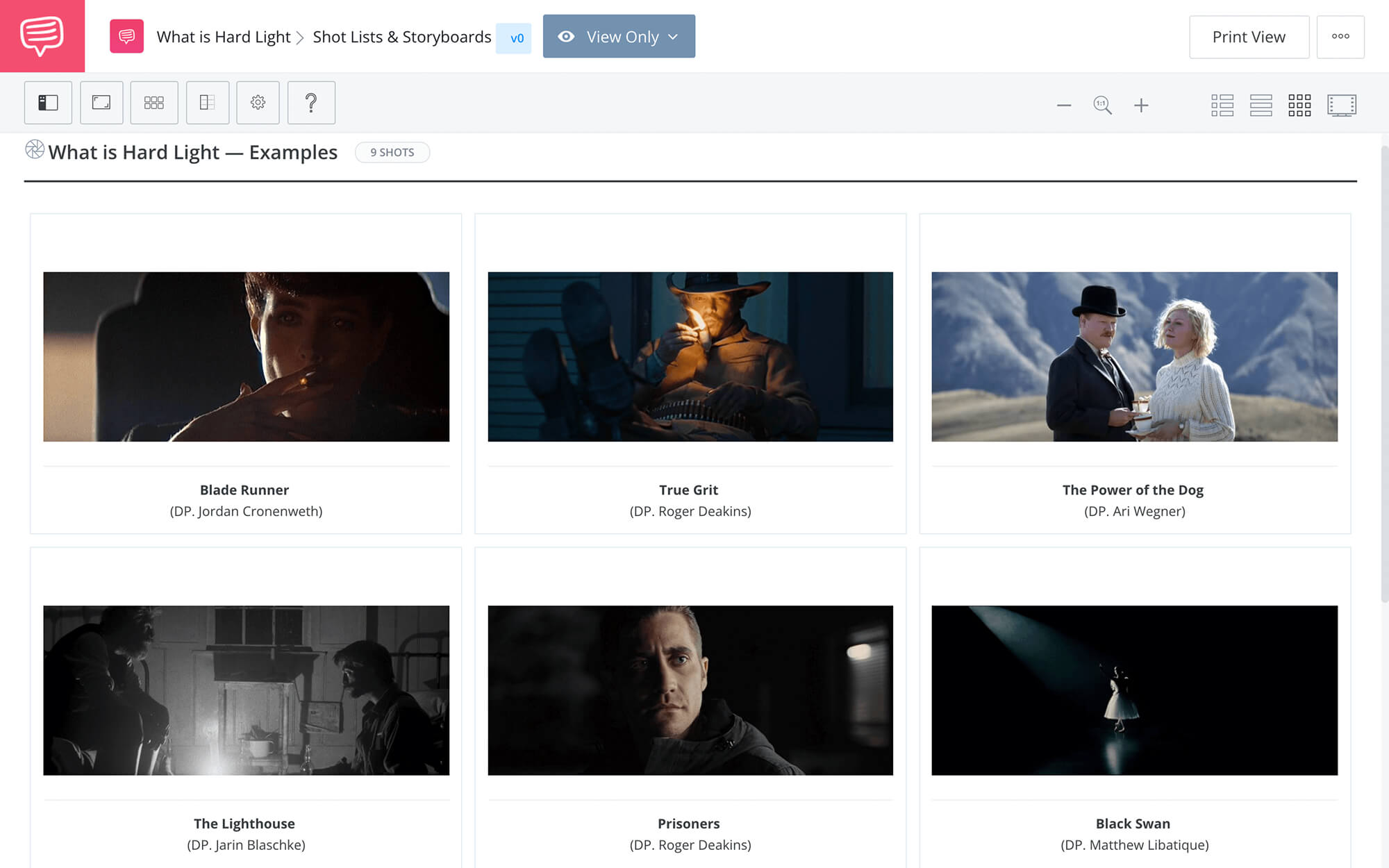Click the Black Swan title text
The height and width of the screenshot is (868, 1389).
click(1133, 824)
